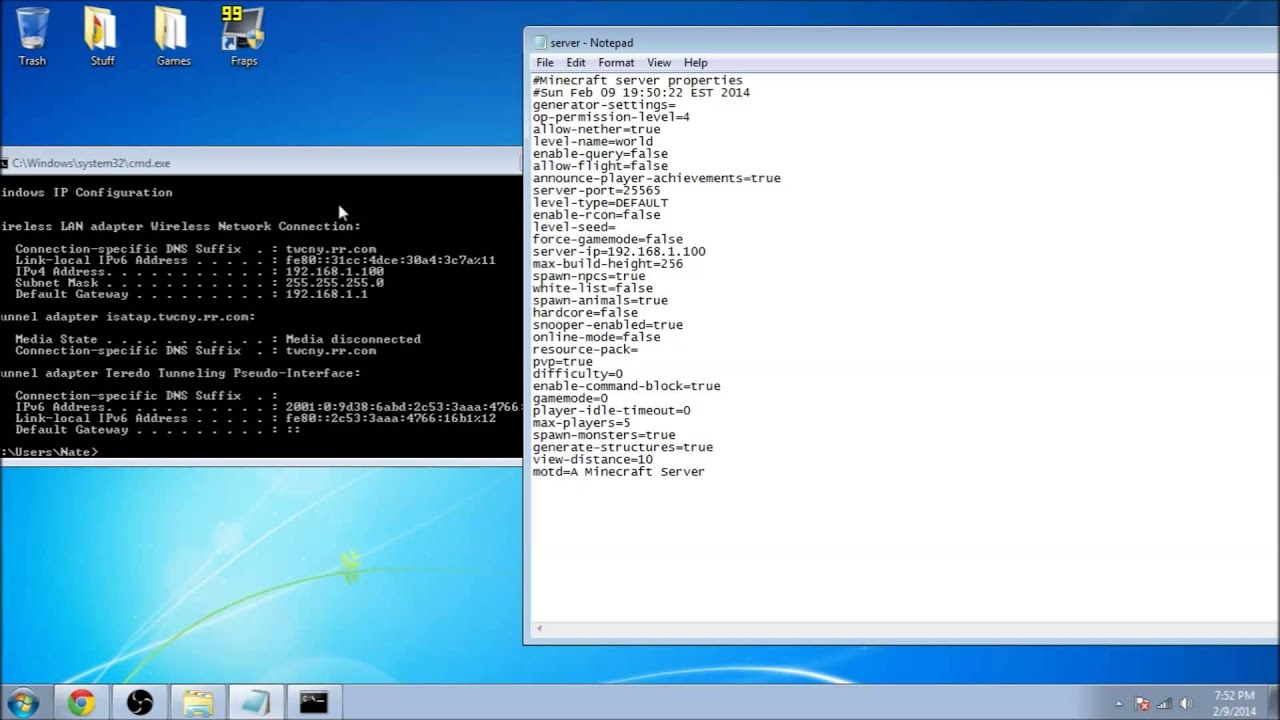Open the Edit menu in Notepad

[576, 63]
